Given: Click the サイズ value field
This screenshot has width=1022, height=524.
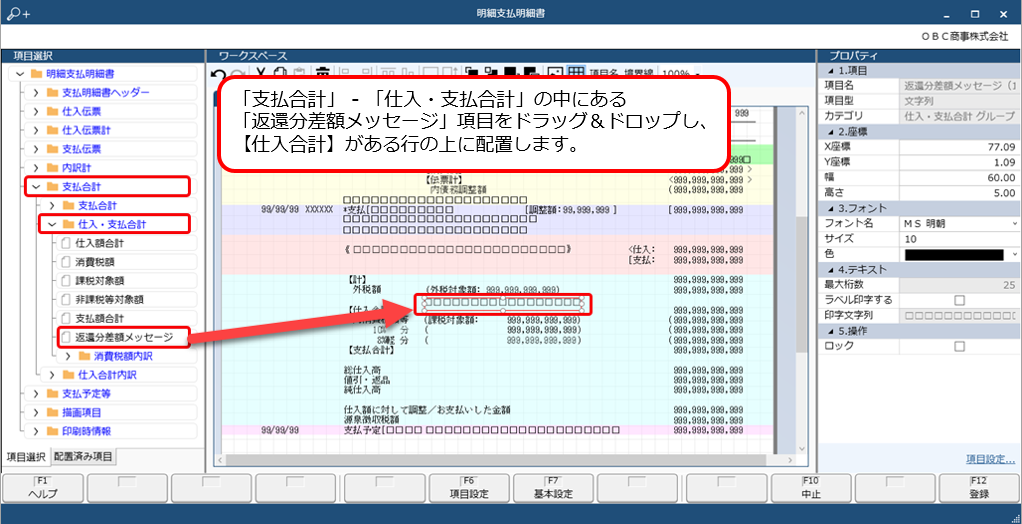Looking at the screenshot, I should (959, 239).
